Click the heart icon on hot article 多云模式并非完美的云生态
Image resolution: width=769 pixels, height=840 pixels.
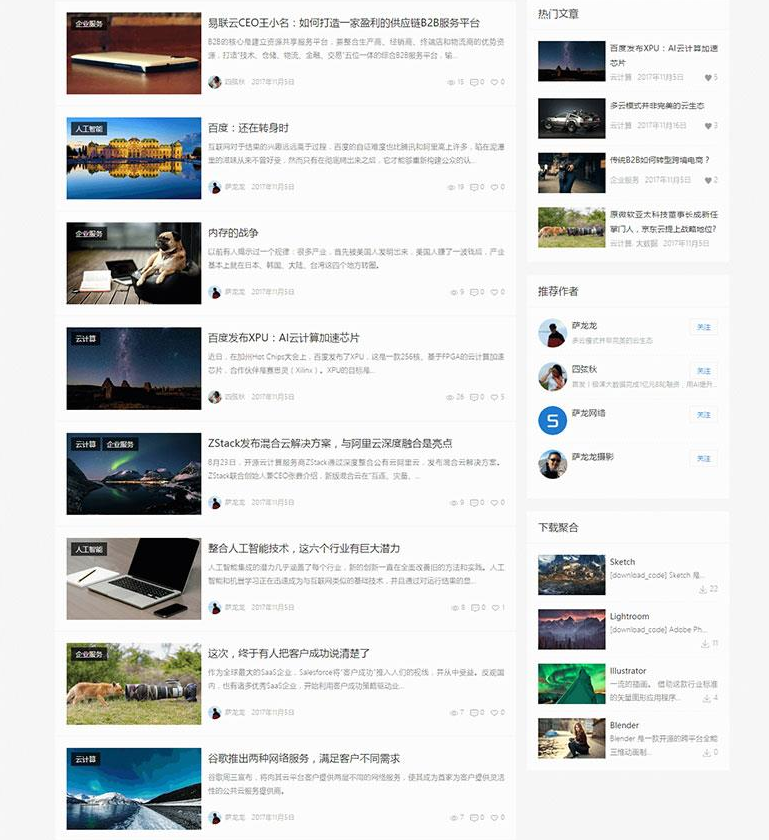[x=707, y=125]
